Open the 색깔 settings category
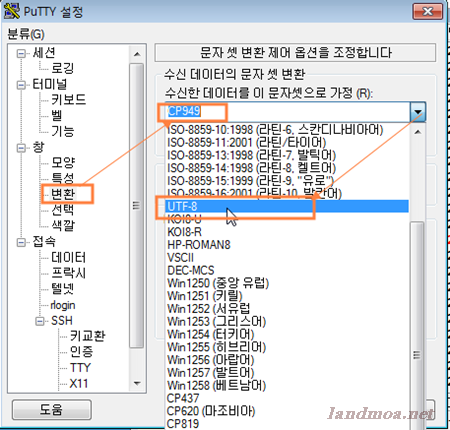This screenshot has height=430, width=450. click(x=63, y=226)
